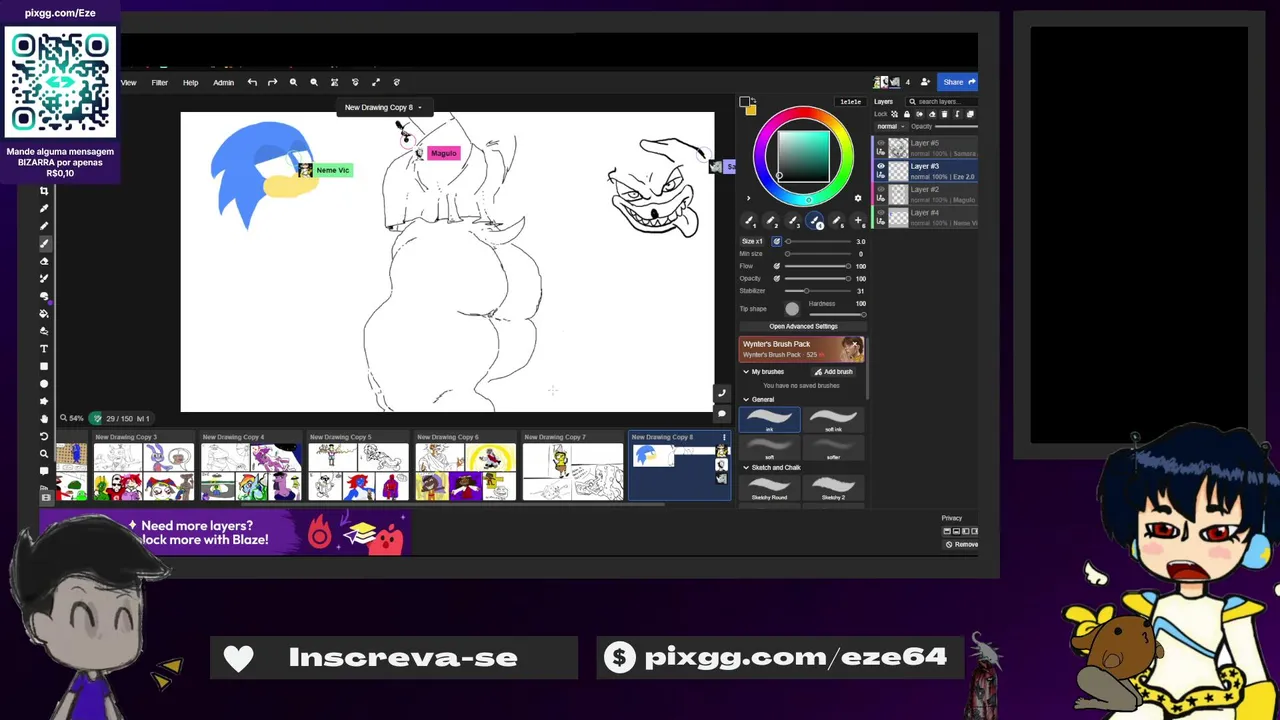Toggle visibility of Layer #5
The image size is (1280, 720).
tap(881, 142)
